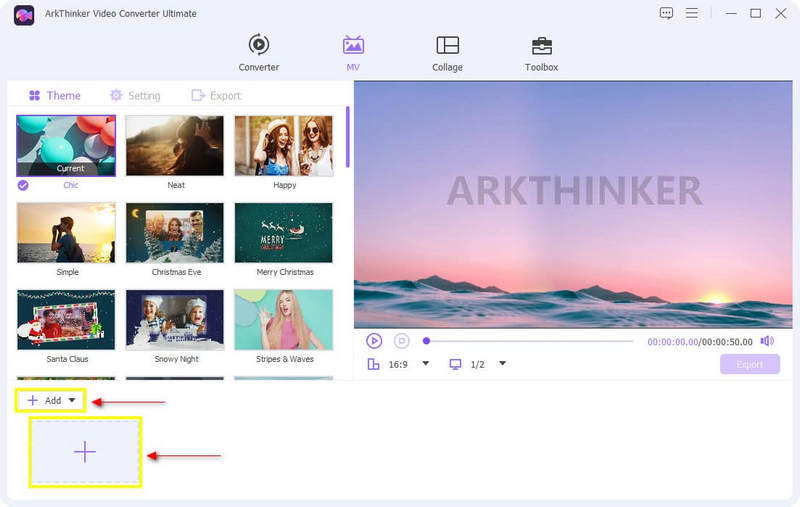Click the Export button

point(749,364)
